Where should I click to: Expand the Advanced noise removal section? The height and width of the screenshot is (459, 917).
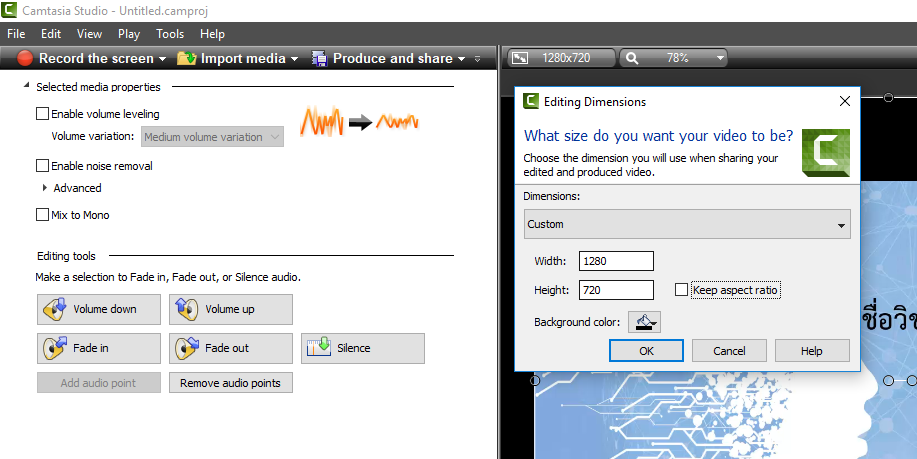click(45, 188)
